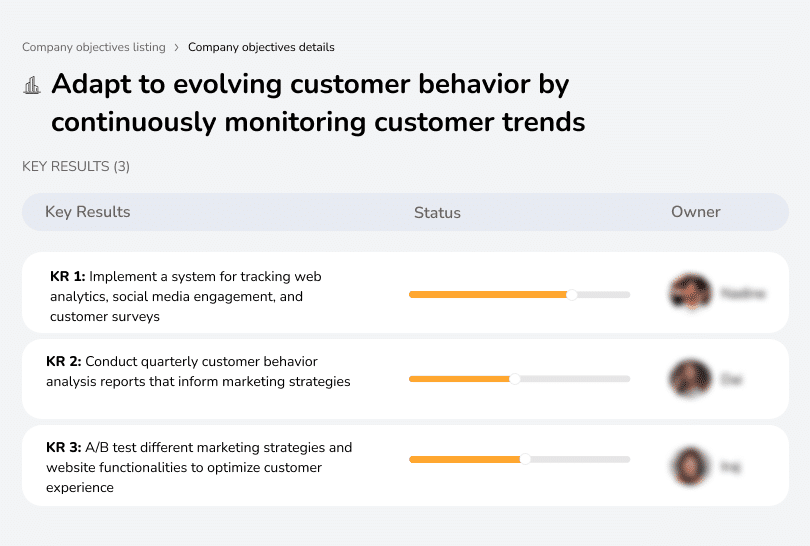Image resolution: width=810 pixels, height=546 pixels.
Task: Select the Status column header
Action: click(x=437, y=212)
